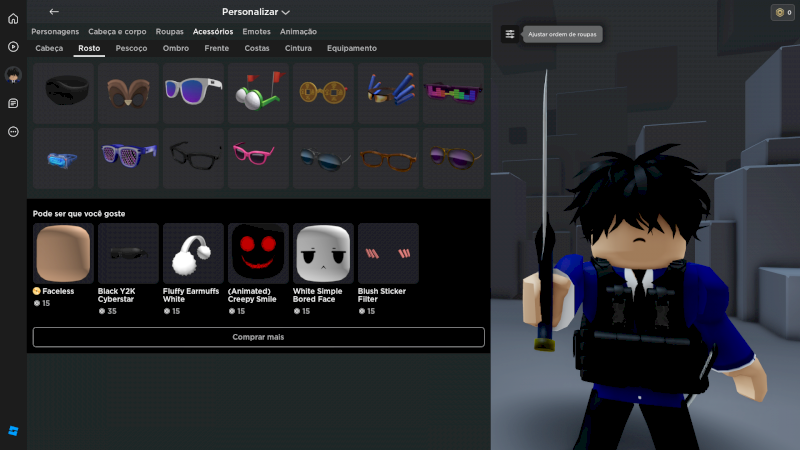Open Fluffy Earmuffs White item
This screenshot has width=800, height=450.
[x=193, y=254]
